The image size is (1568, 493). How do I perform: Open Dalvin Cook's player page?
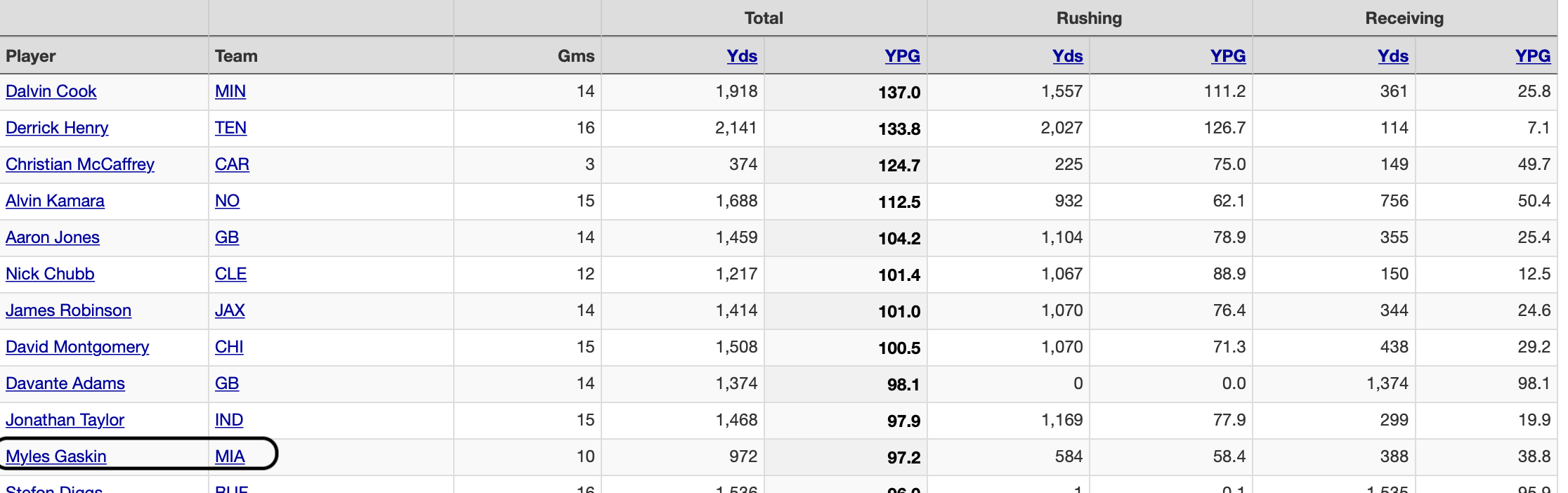point(51,91)
